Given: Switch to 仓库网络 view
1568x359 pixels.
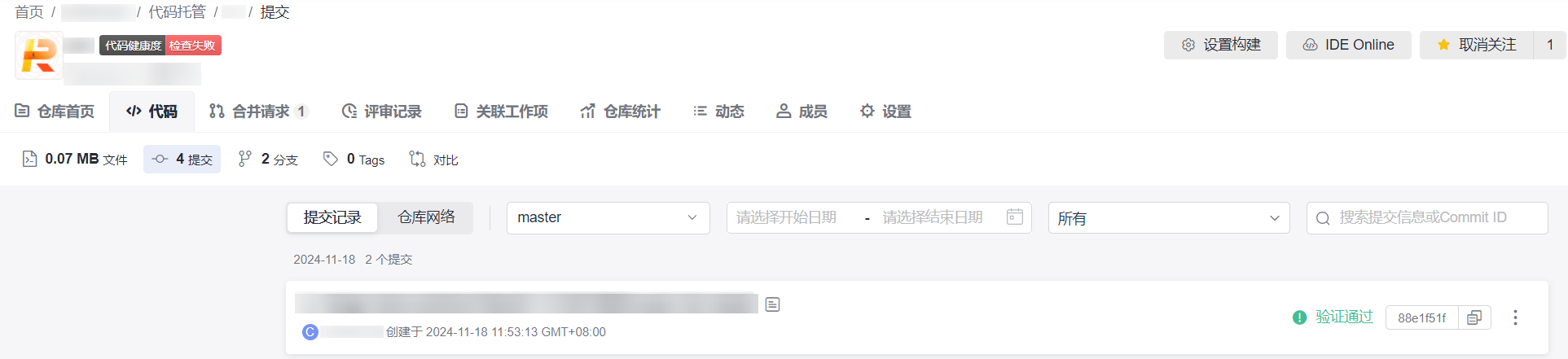Looking at the screenshot, I should [x=426, y=217].
